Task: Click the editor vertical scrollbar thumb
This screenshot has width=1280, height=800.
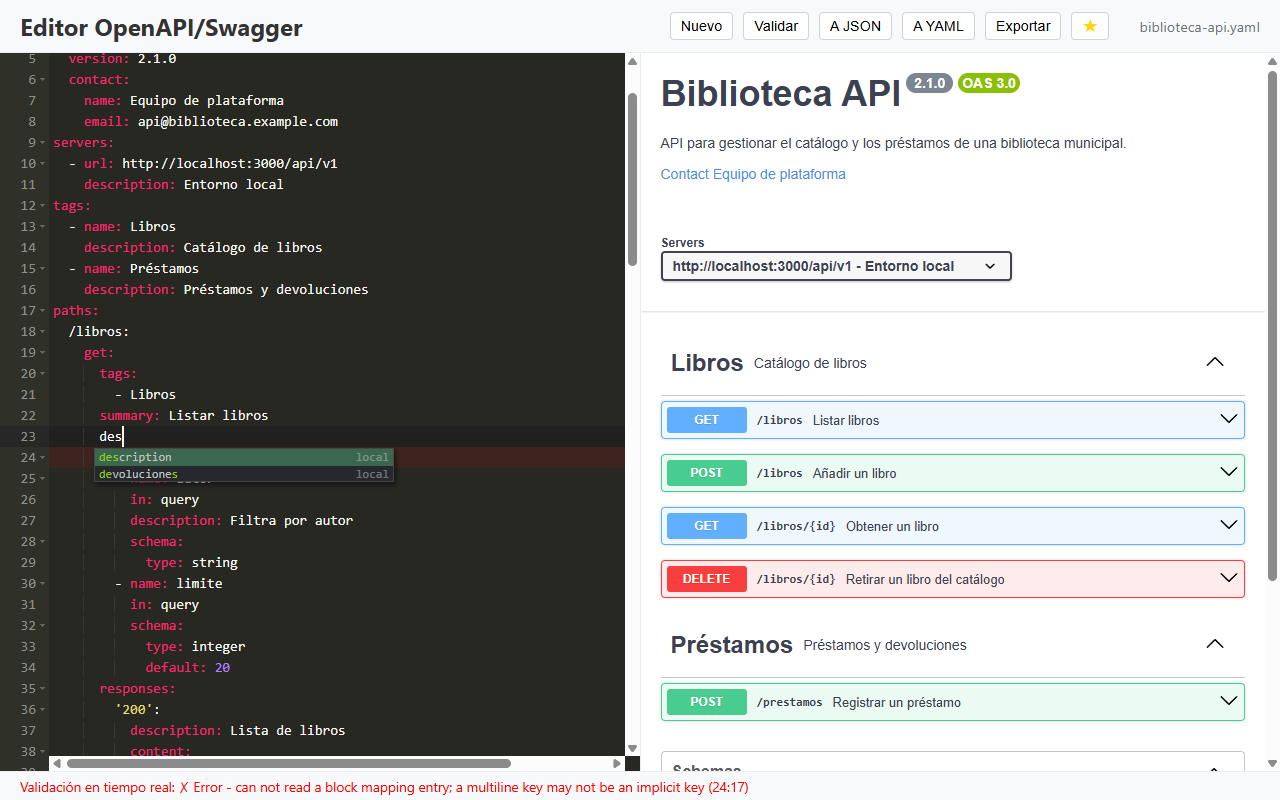Action: (x=632, y=179)
